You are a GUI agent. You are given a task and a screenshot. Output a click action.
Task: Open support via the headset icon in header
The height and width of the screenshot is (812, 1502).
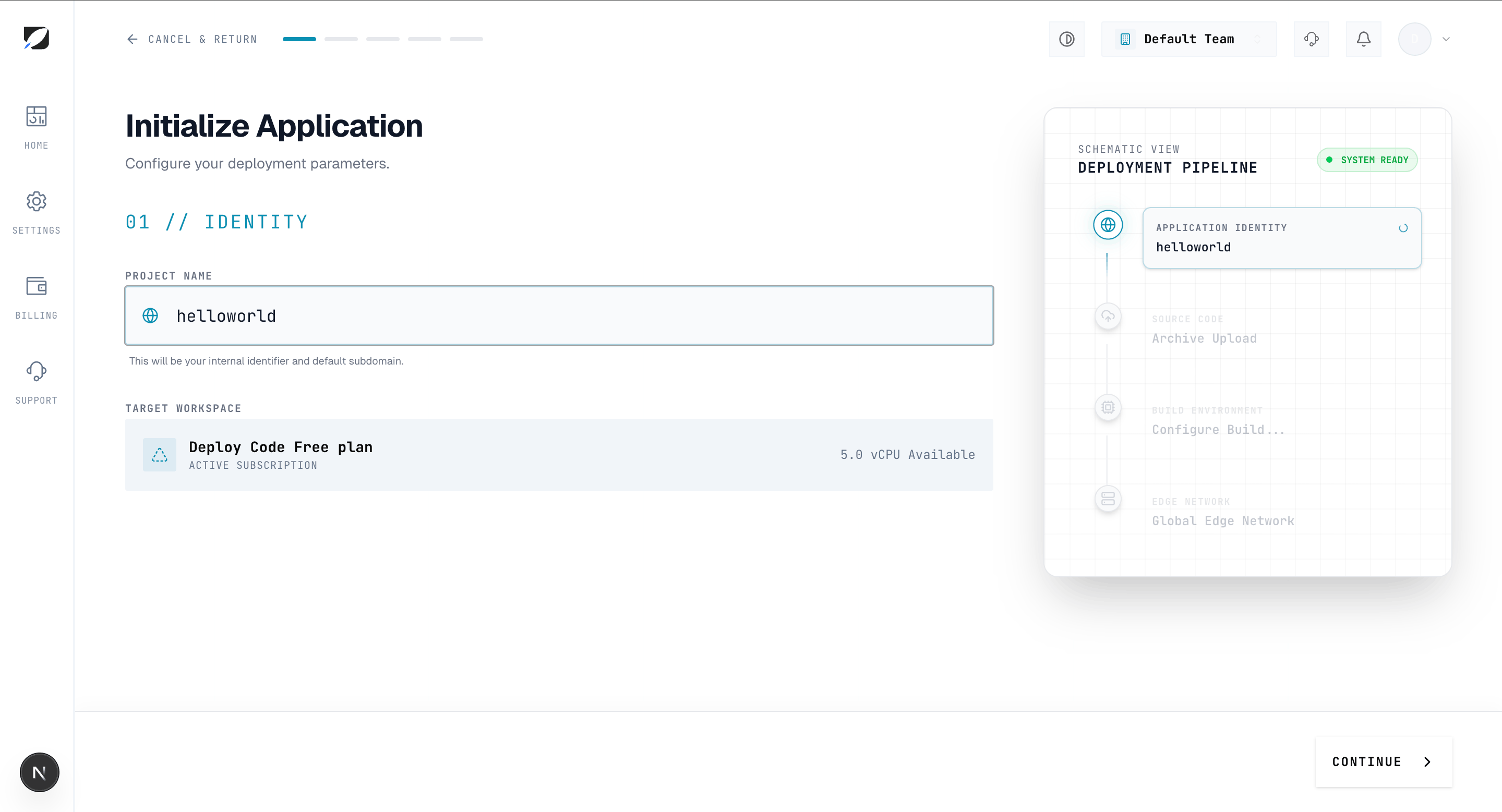click(x=1312, y=39)
